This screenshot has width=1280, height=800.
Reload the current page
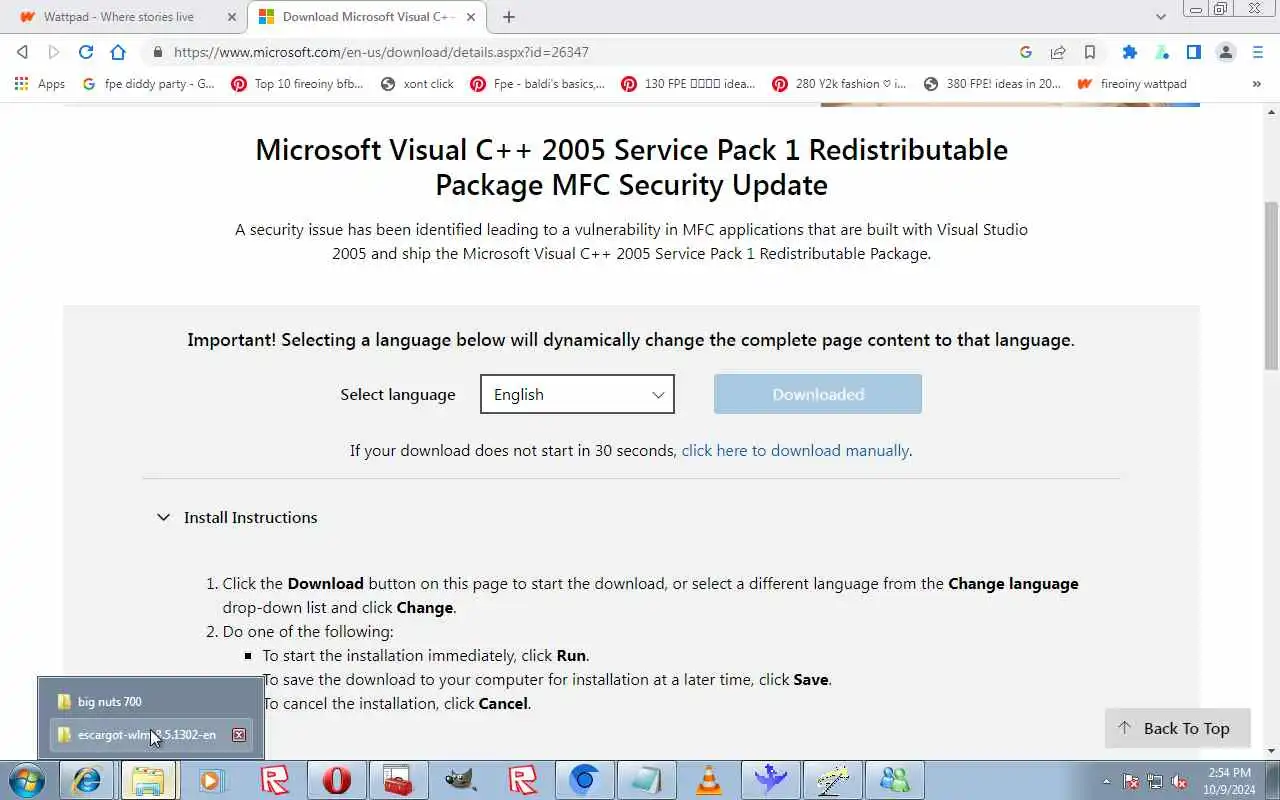click(86, 52)
